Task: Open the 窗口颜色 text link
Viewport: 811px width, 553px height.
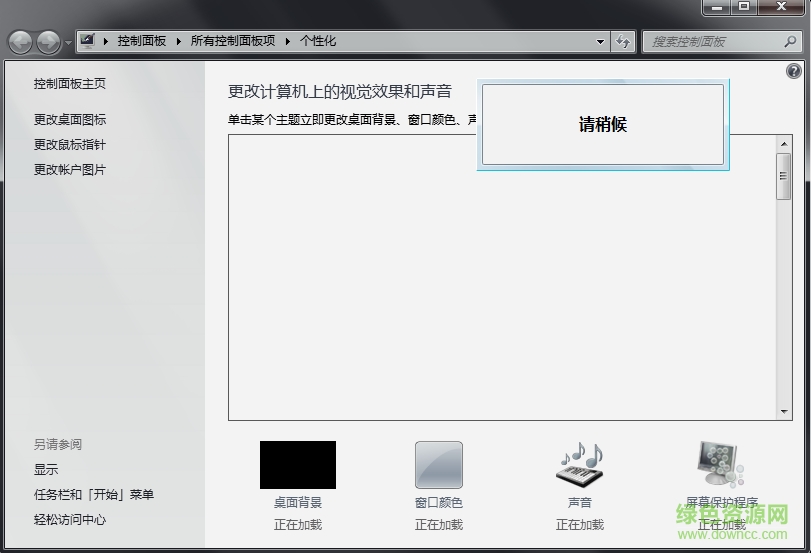Action: pyautogui.click(x=439, y=502)
